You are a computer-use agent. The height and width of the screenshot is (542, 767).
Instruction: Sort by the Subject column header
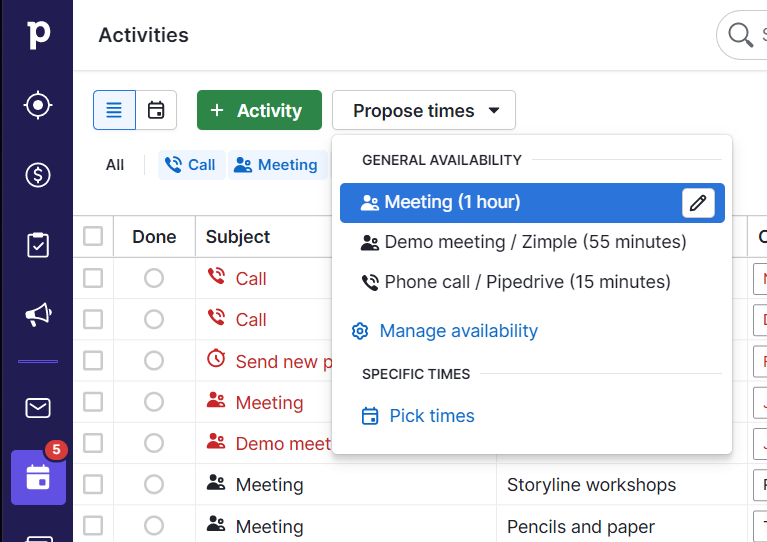click(238, 237)
